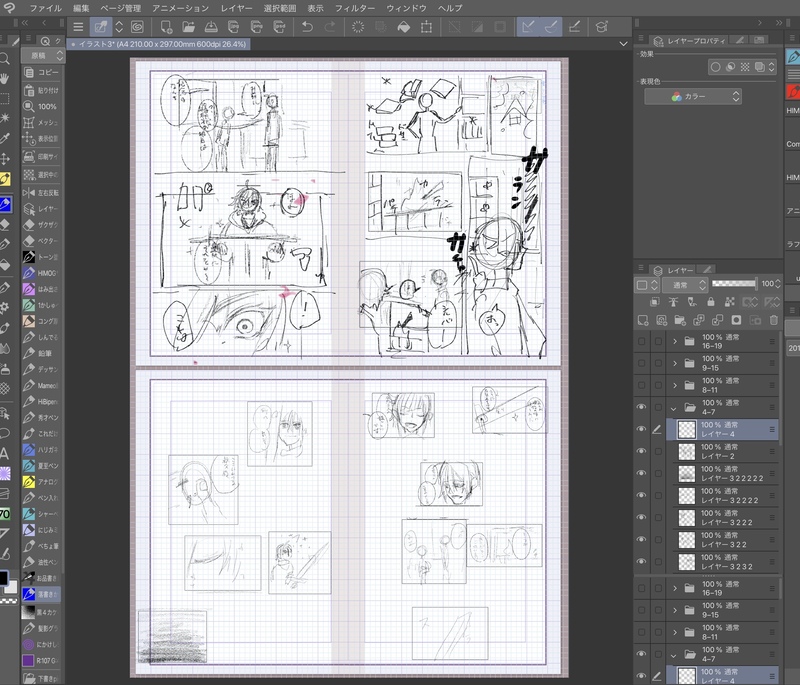800x685 pixels.
Task: Hide layer レイヤー 2 with its eye icon
Action: [641, 451]
